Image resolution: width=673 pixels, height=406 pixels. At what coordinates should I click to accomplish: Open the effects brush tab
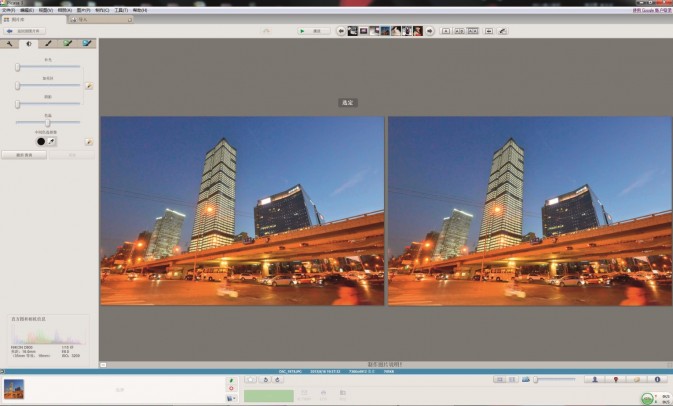coord(48,44)
